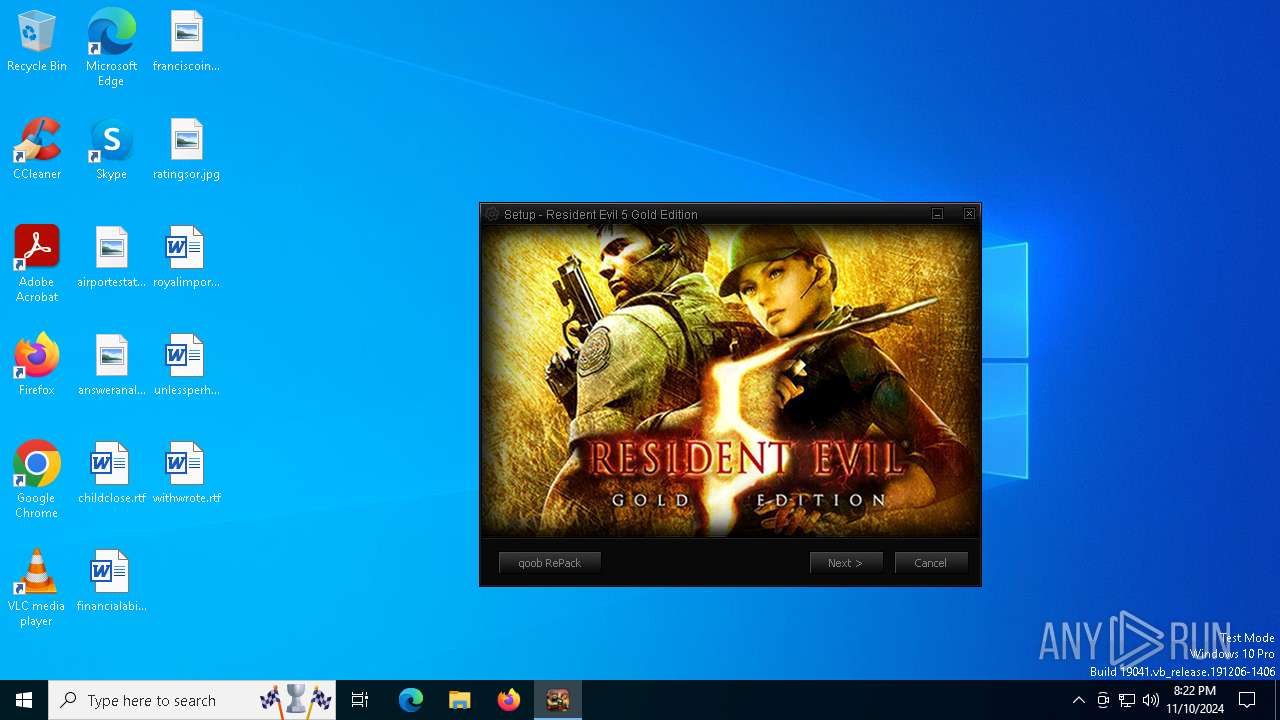Click the qoob RePack button
The image size is (1280, 720).
point(550,563)
